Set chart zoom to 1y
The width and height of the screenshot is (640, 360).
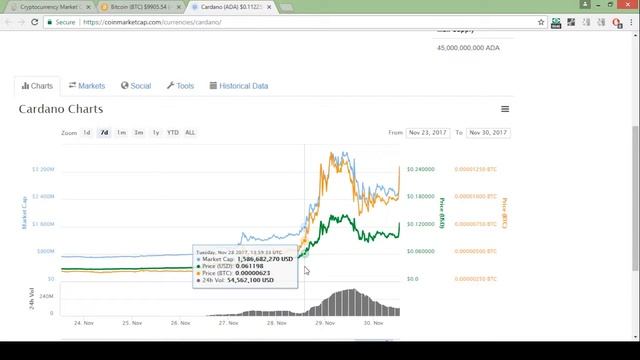(x=156, y=133)
